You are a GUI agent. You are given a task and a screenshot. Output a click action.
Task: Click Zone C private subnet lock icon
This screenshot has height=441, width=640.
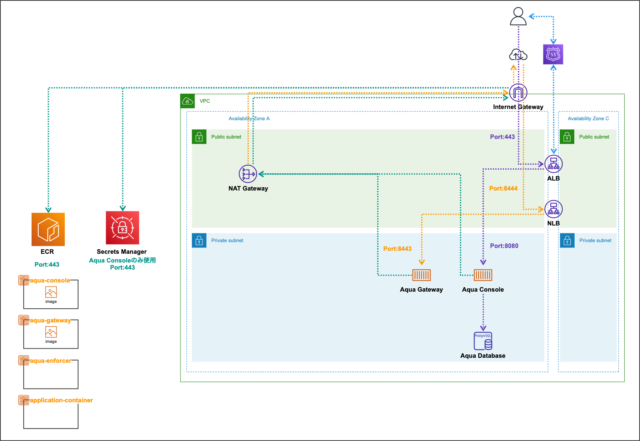coord(567,241)
